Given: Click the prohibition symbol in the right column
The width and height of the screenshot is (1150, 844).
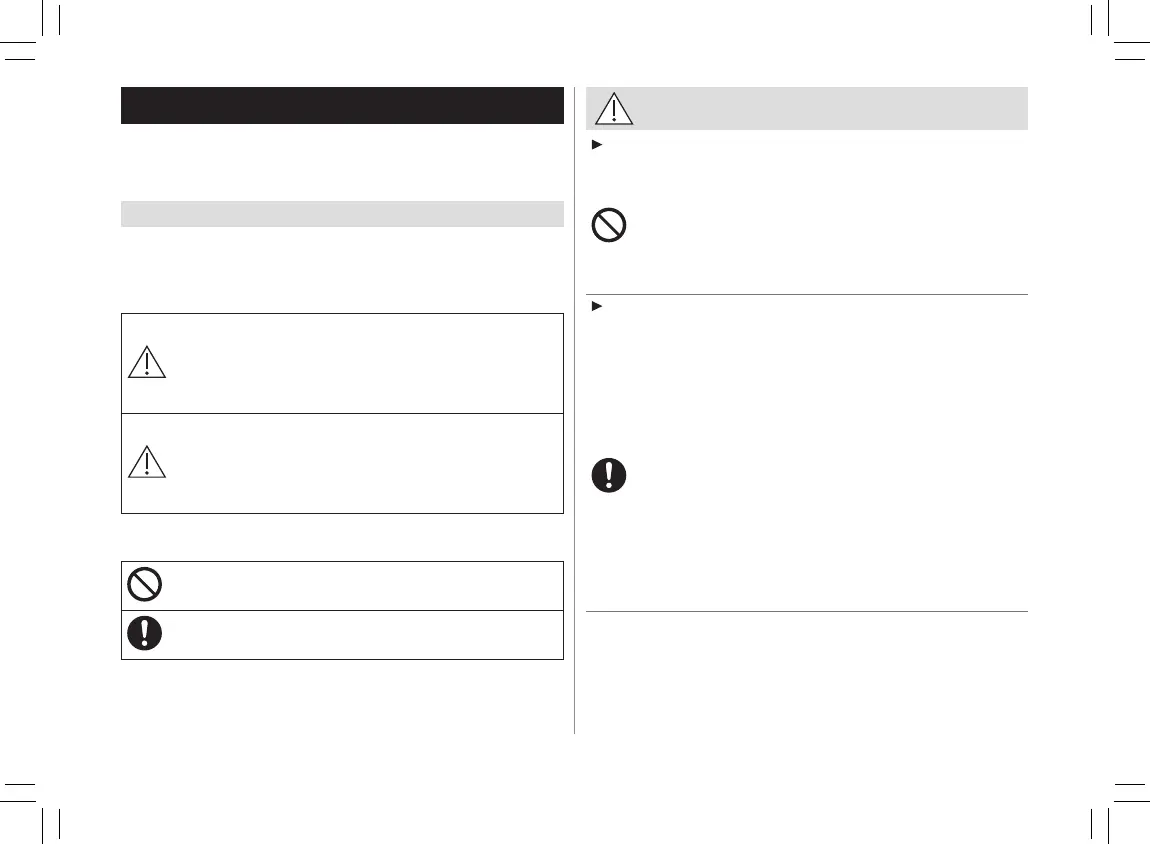Looking at the screenshot, I should [x=608, y=224].
